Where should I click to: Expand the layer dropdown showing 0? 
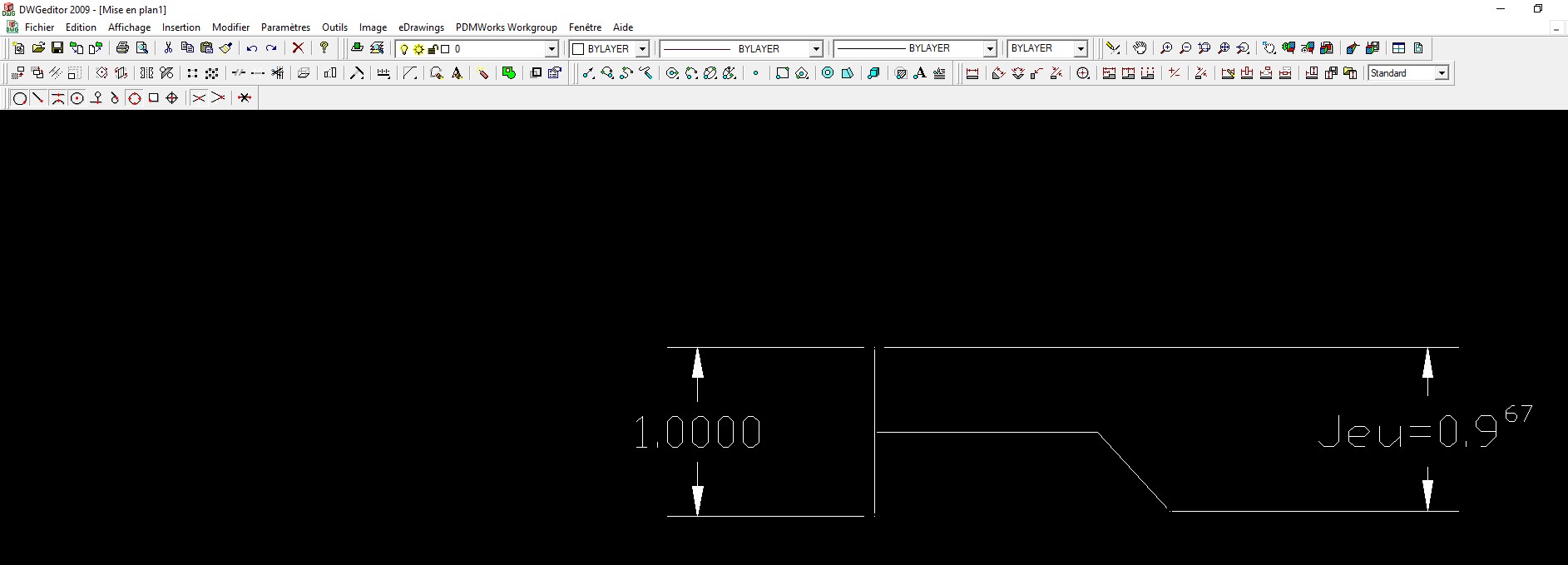point(551,49)
